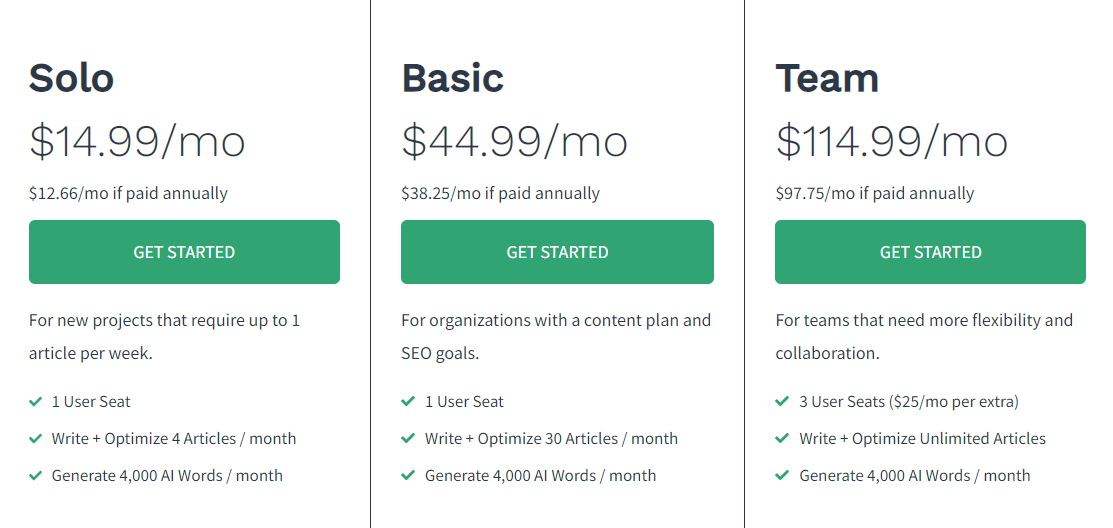Viewport: 1113px width, 528px height.
Task: Click checkmark beside Solo's 1 User Seat
Action: coord(36,402)
